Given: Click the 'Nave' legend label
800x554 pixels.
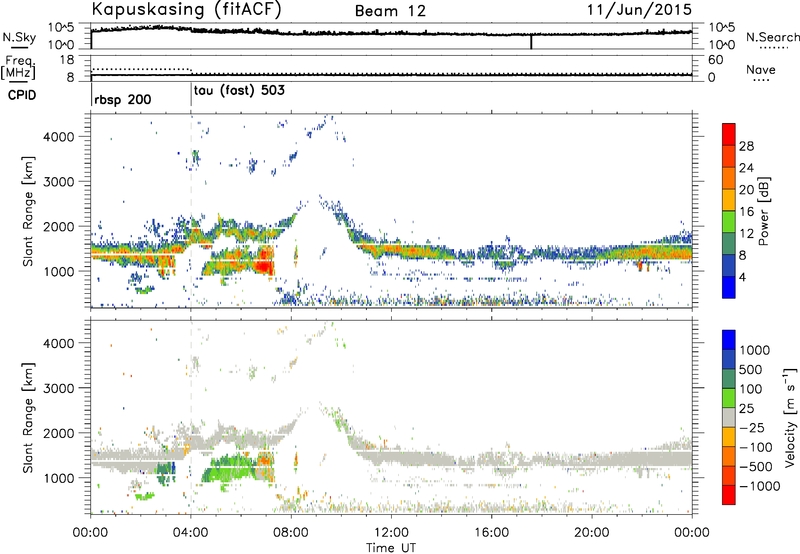Looking at the screenshot, I should click(x=761, y=70).
